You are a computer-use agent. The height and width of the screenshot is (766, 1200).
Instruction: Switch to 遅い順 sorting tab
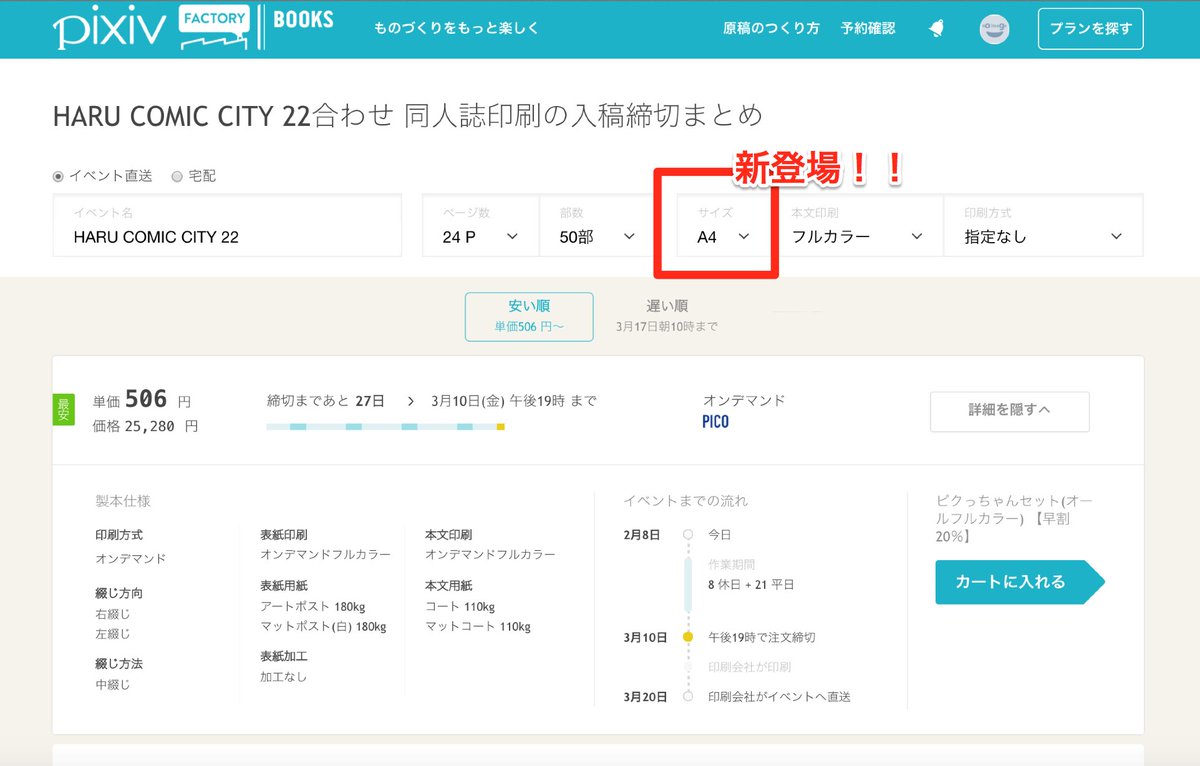(667, 316)
